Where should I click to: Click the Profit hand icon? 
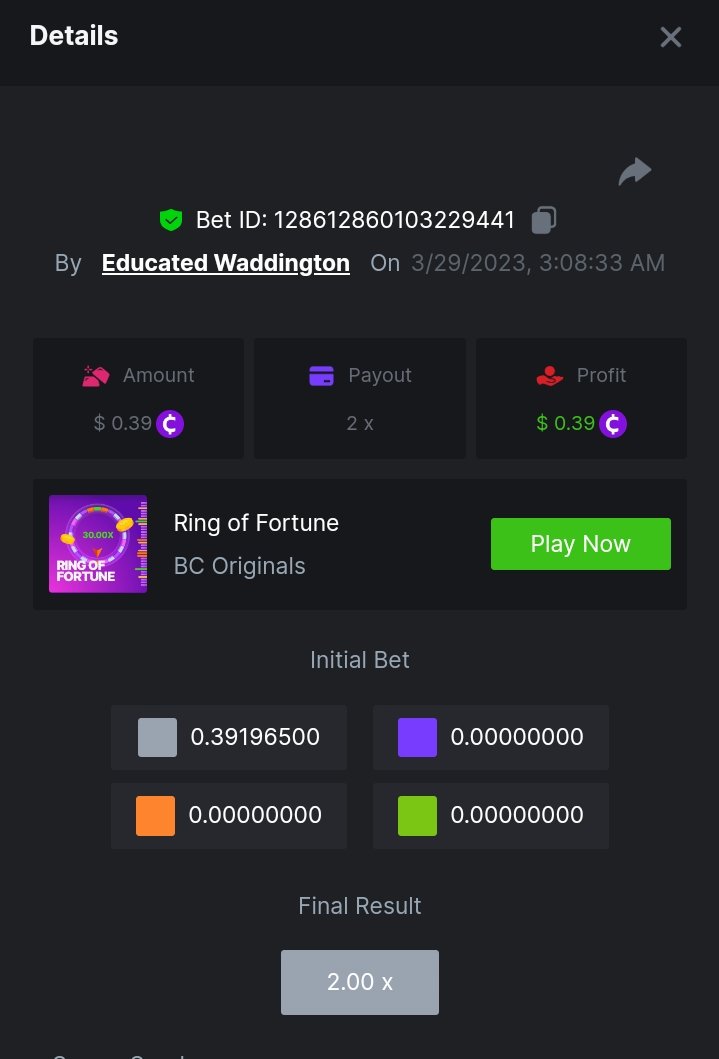pos(550,376)
